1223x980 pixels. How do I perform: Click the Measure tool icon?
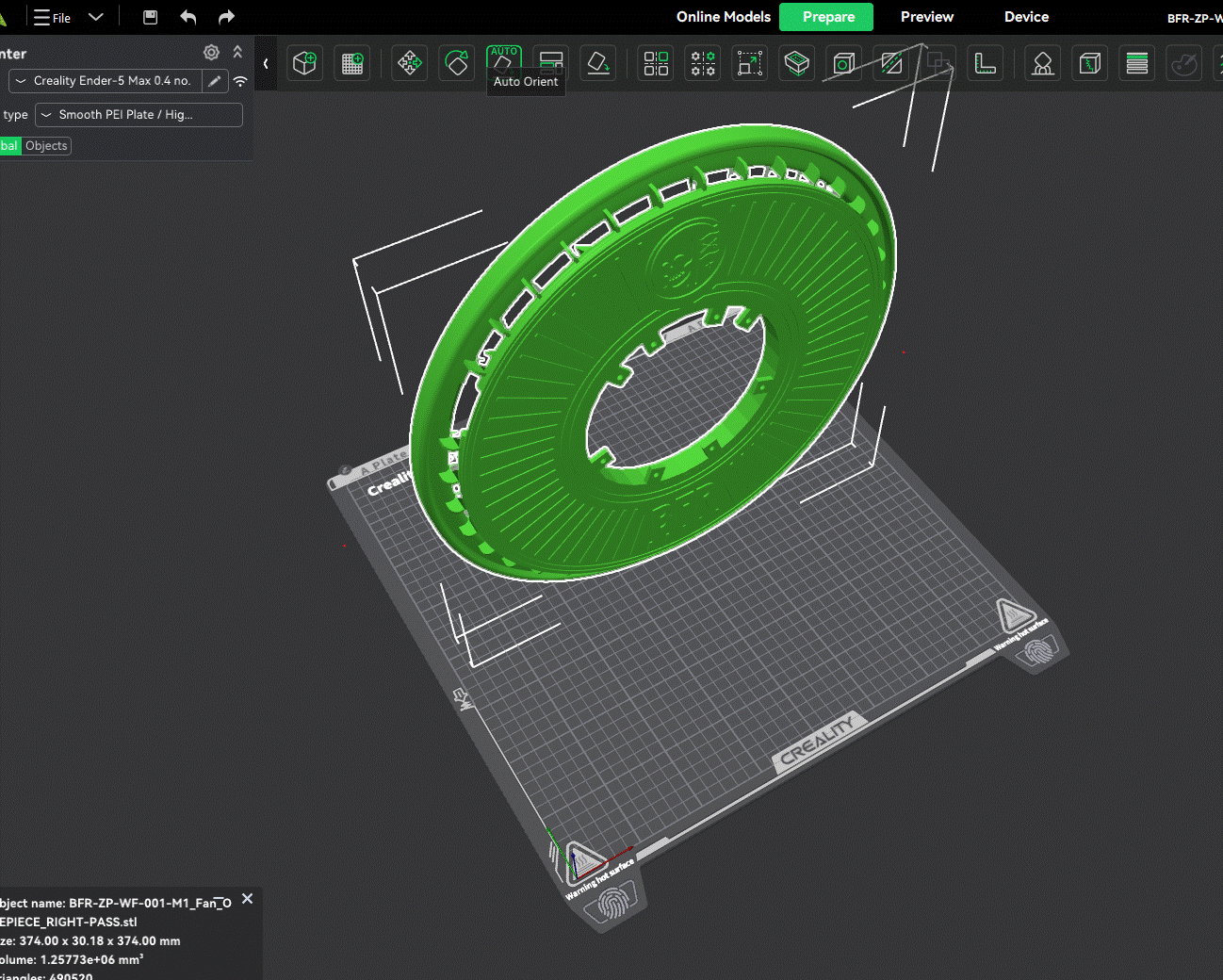[x=986, y=63]
